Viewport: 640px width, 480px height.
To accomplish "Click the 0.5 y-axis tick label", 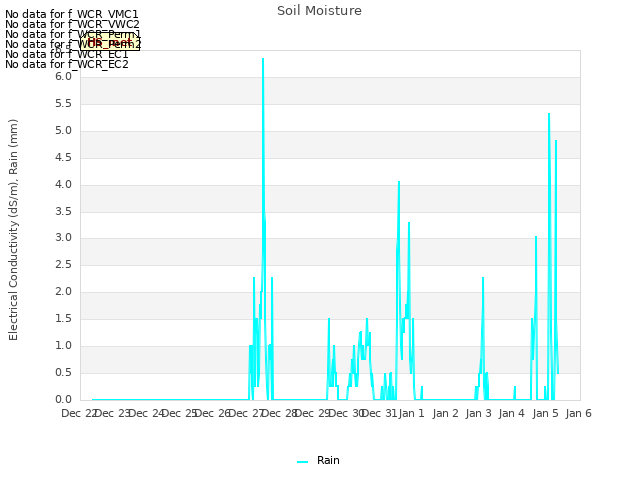I will pyautogui.click(x=63, y=372).
